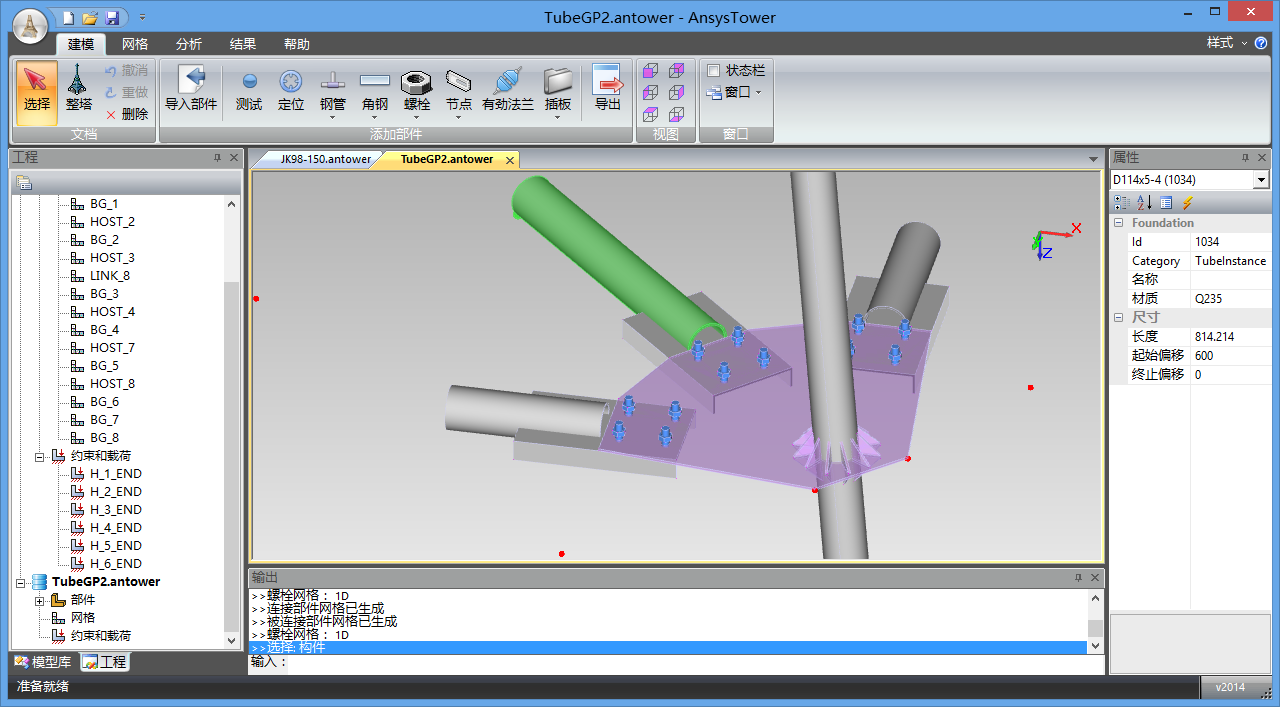
Task: Switch to the 帮助 ribbon tab
Action: [x=297, y=44]
